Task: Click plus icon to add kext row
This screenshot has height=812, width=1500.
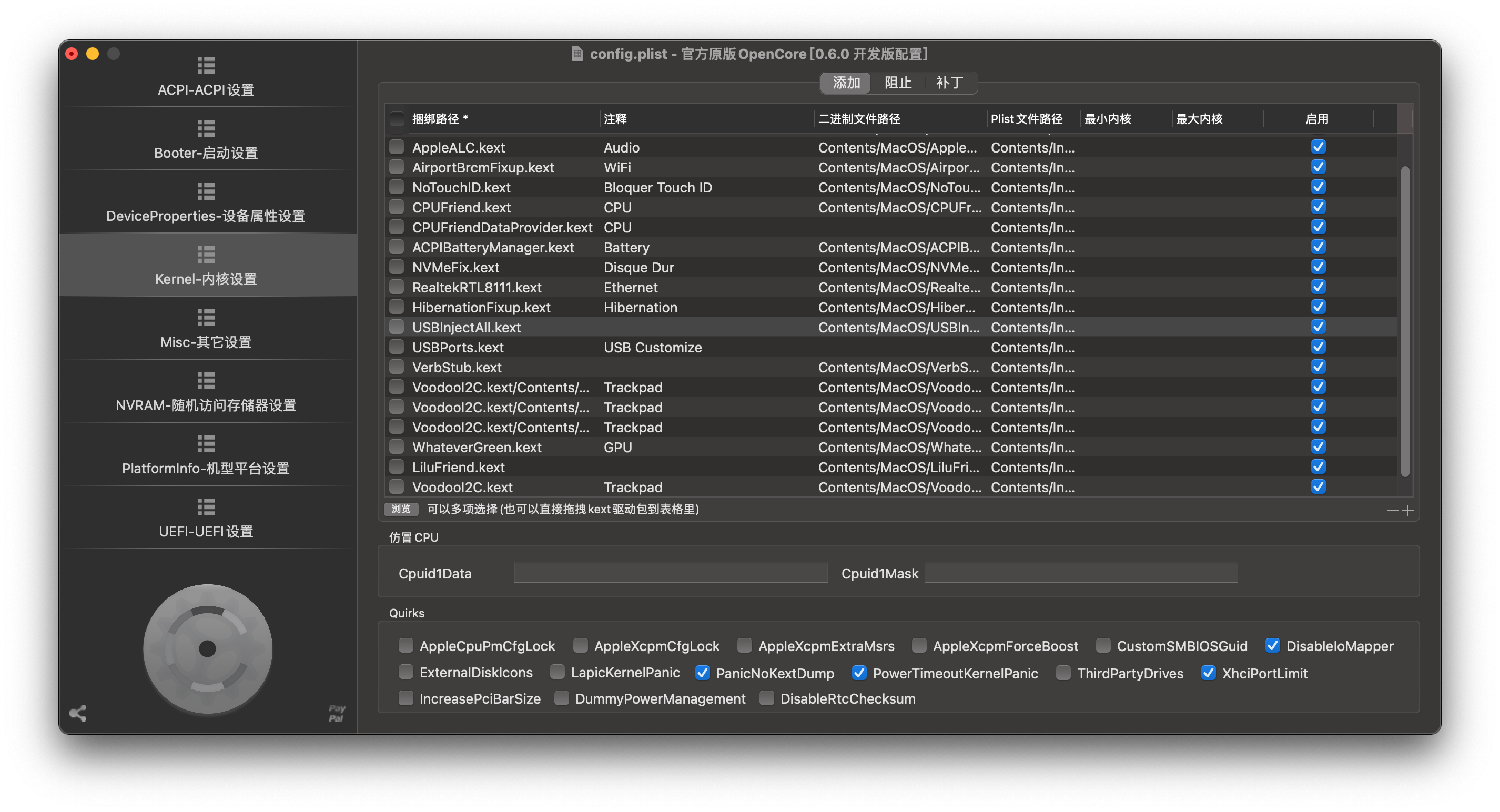Action: (1408, 511)
